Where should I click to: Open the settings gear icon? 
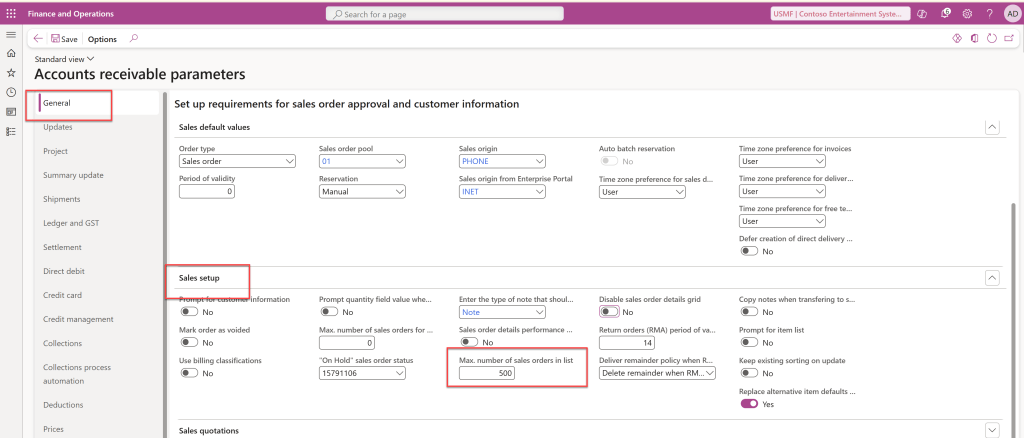(967, 13)
